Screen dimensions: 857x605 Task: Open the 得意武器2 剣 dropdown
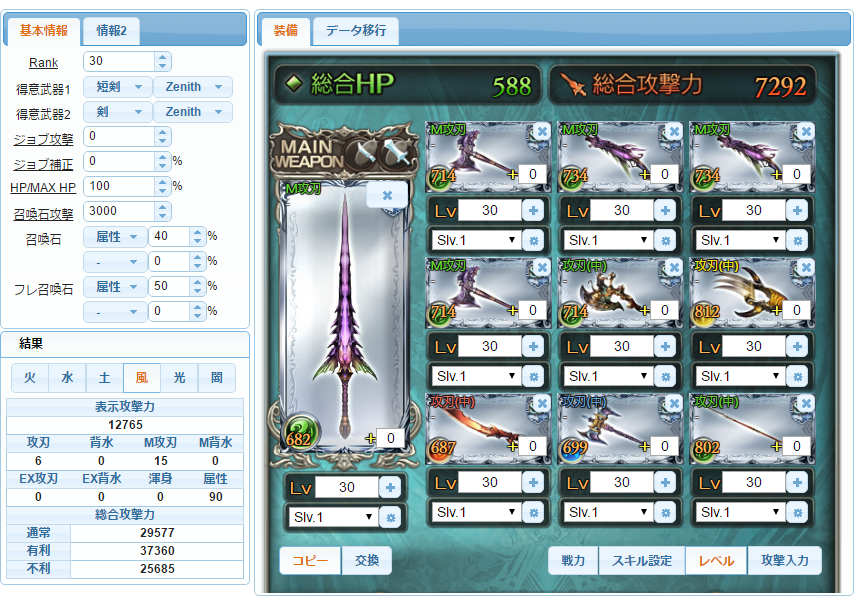[118, 111]
